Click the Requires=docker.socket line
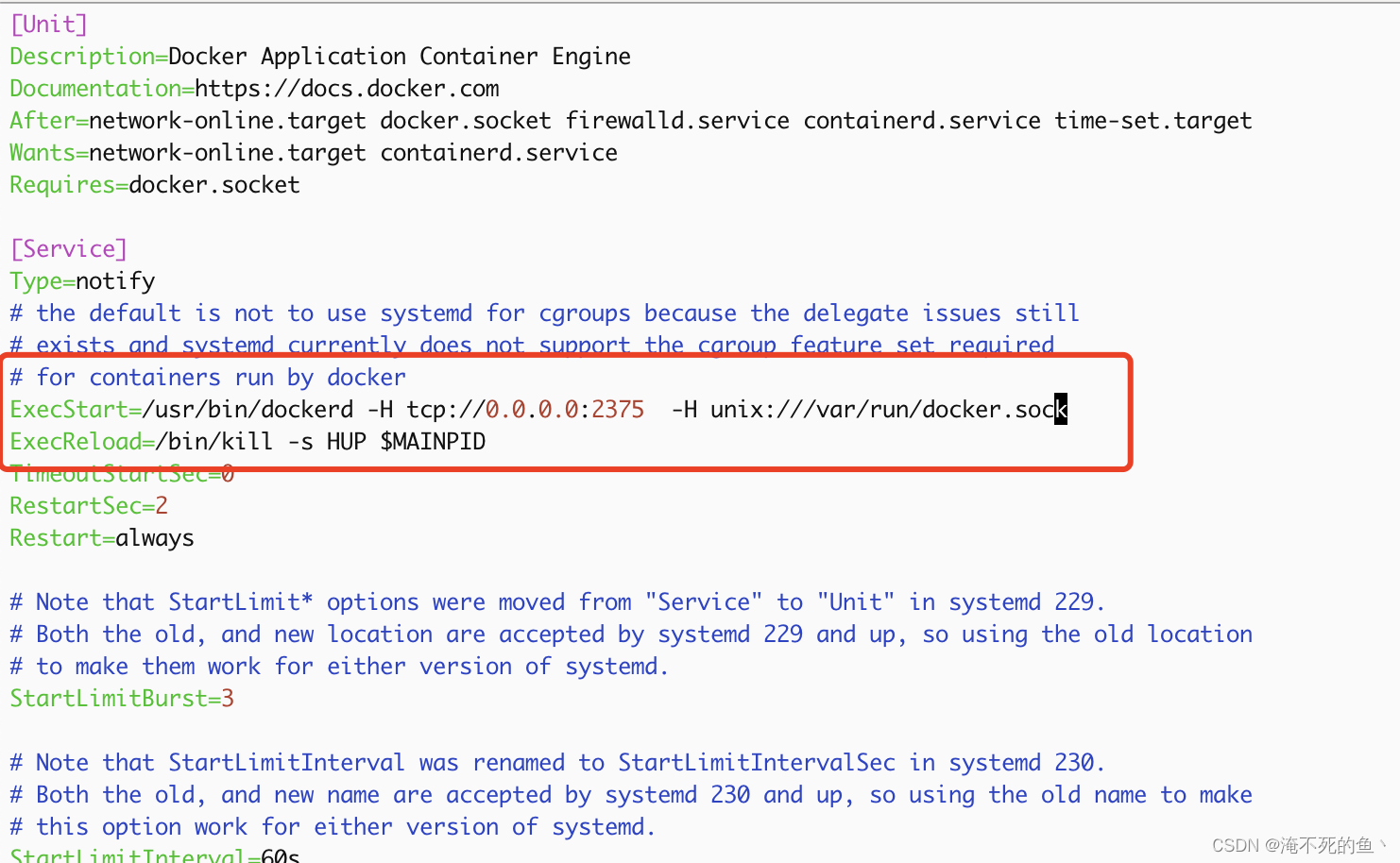The width and height of the screenshot is (1400, 863). 155,185
